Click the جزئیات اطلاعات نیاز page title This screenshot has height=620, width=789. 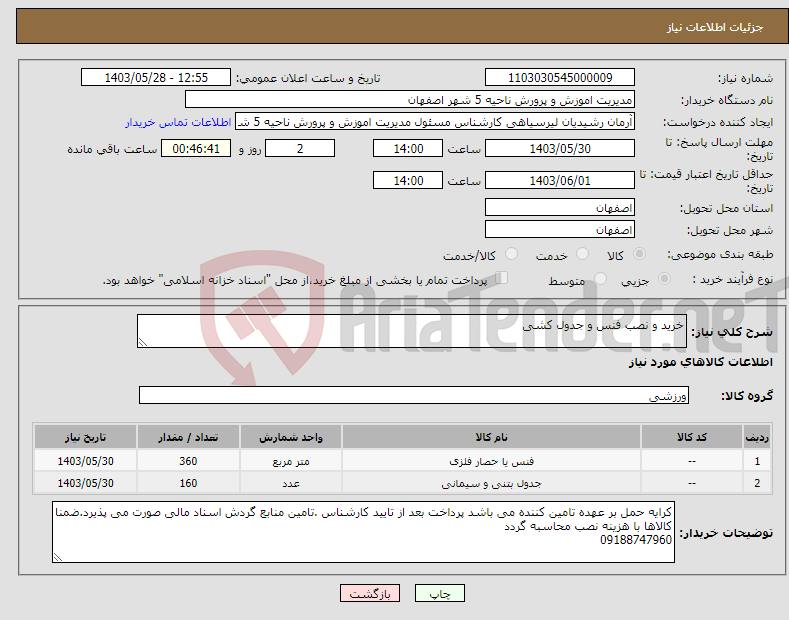[x=715, y=27]
